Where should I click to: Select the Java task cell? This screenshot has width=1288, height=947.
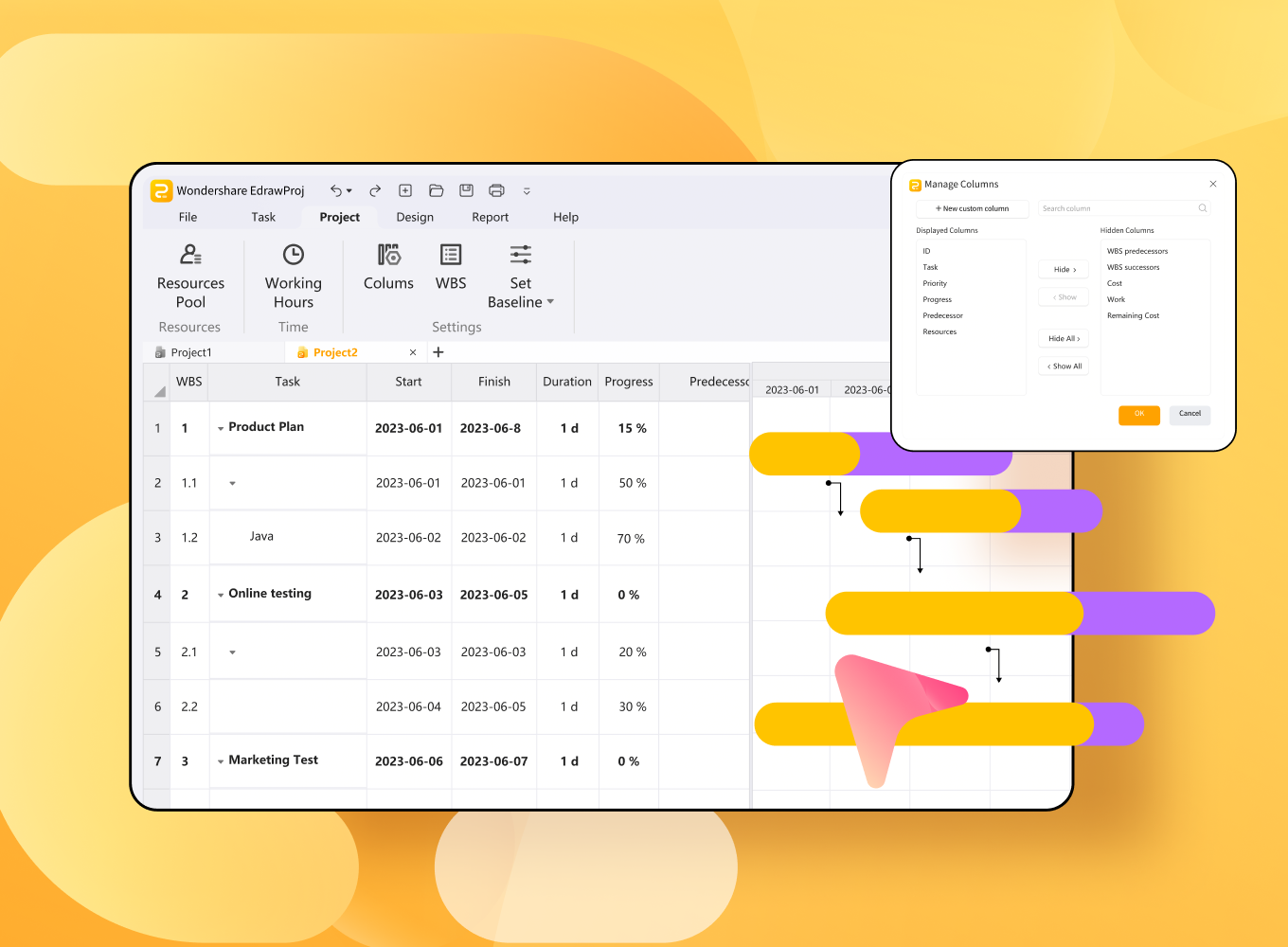pos(288,537)
